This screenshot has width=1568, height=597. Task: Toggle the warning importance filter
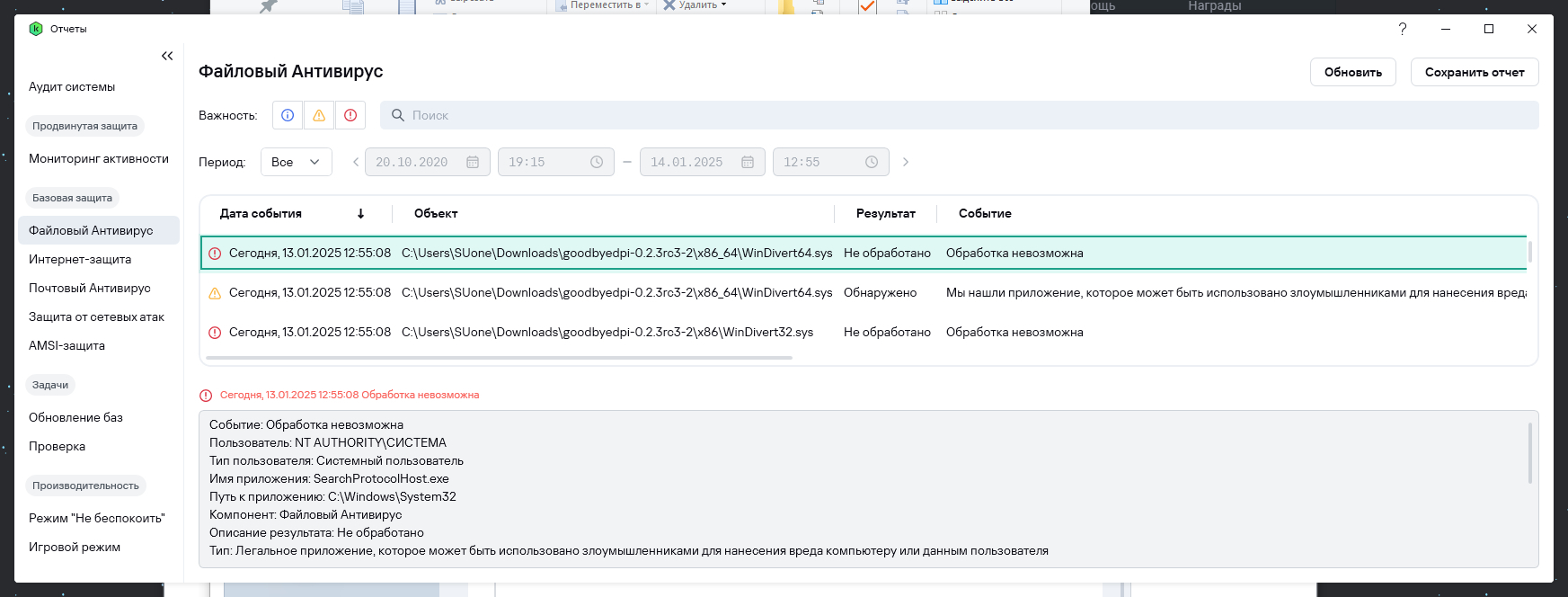point(319,115)
